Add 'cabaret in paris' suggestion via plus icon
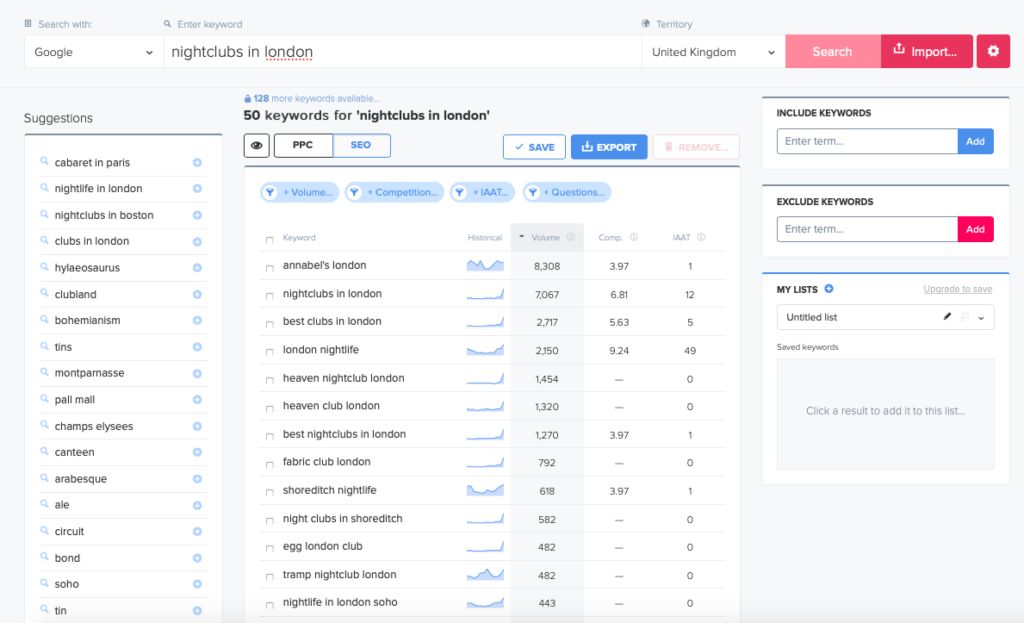The height and width of the screenshot is (623, 1024). (x=197, y=163)
